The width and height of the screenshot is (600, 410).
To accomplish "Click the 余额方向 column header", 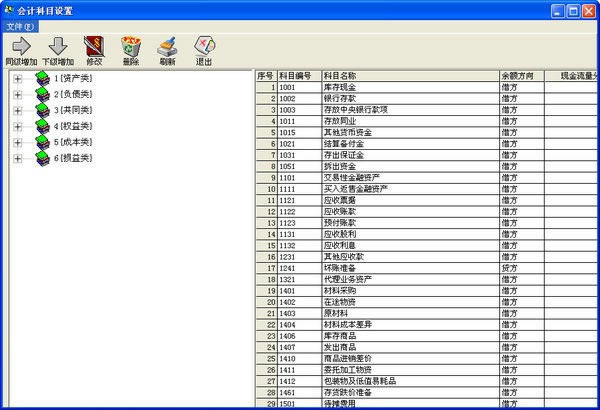I will click(x=520, y=76).
